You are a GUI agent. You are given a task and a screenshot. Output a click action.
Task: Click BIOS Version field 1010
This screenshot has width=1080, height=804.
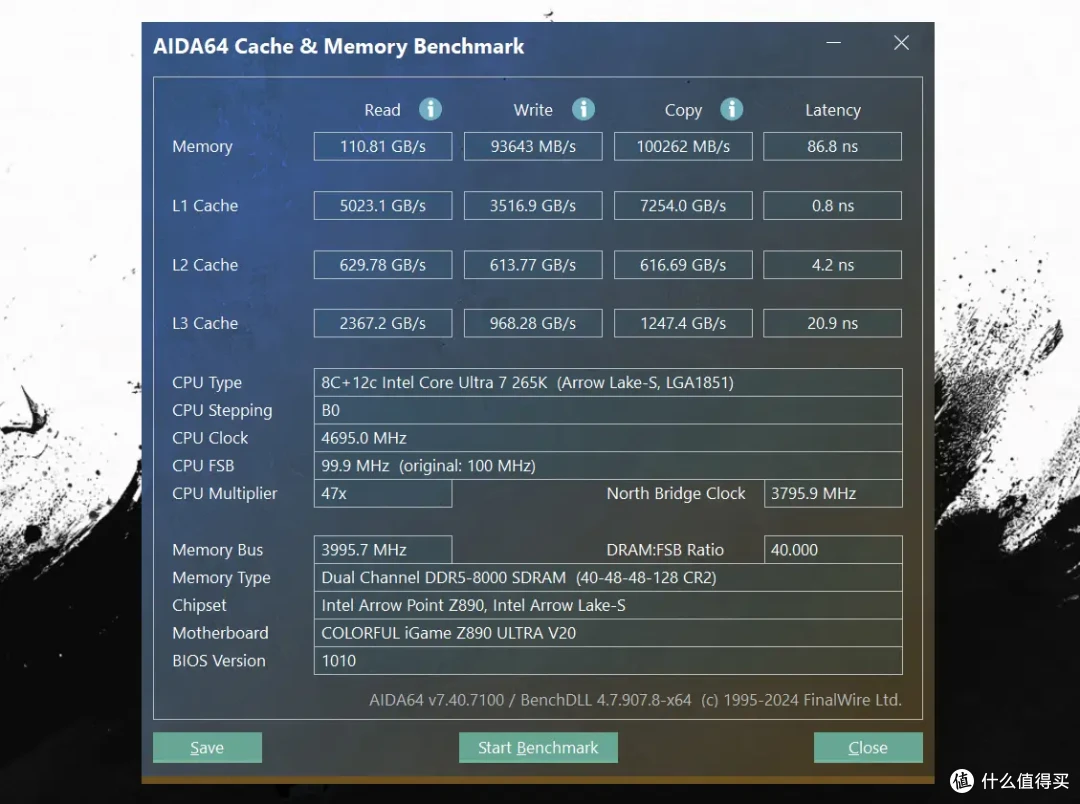[608, 660]
